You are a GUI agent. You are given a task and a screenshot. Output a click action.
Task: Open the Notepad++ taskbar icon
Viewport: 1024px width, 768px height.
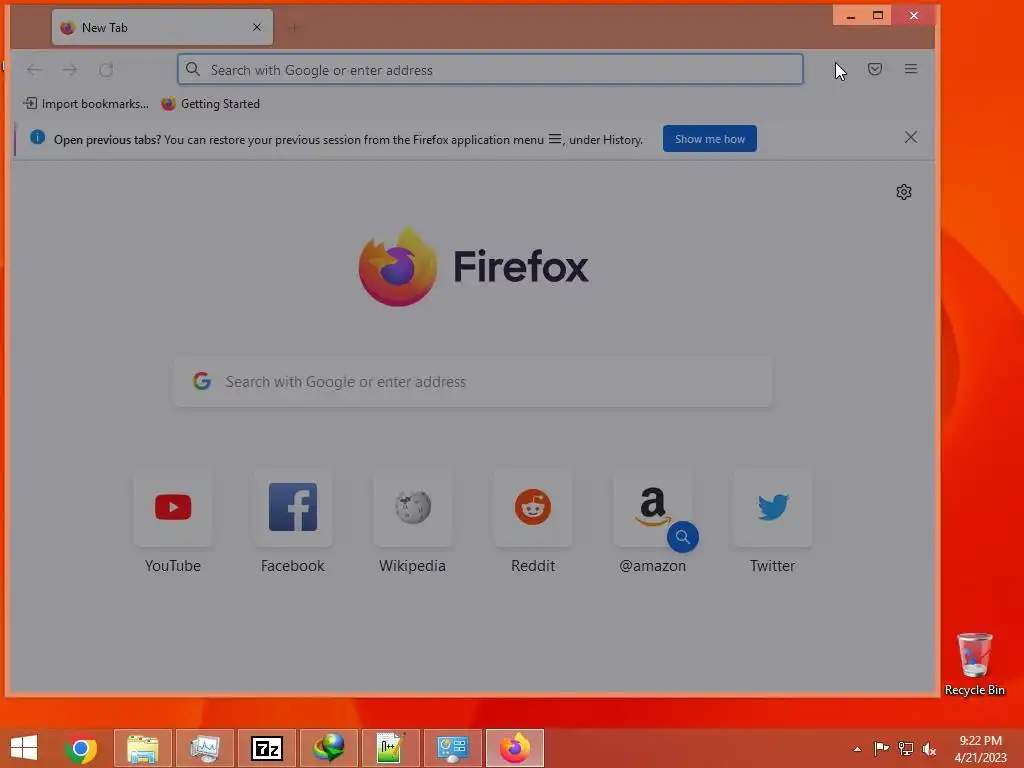pos(391,748)
